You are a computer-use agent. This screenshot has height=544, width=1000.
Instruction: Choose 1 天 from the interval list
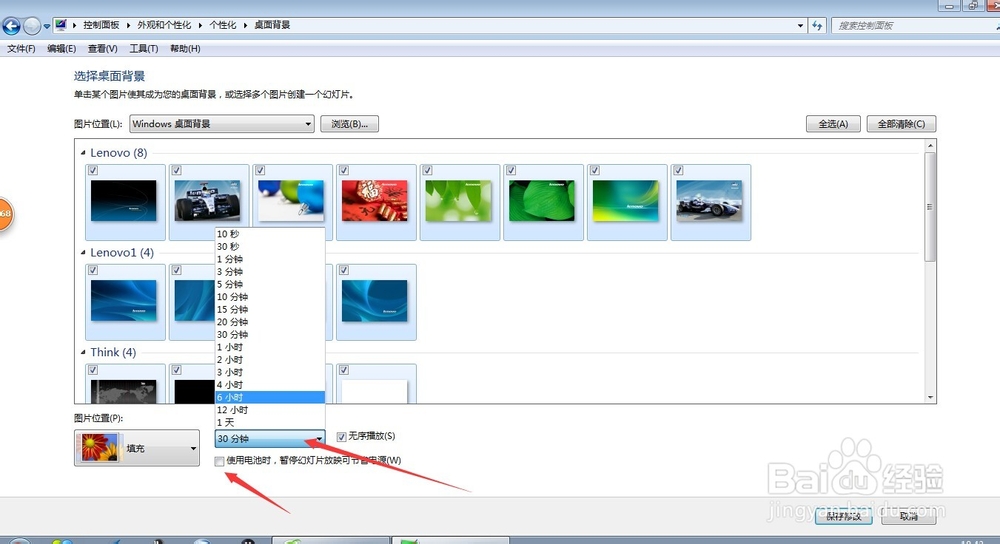[x=270, y=422]
